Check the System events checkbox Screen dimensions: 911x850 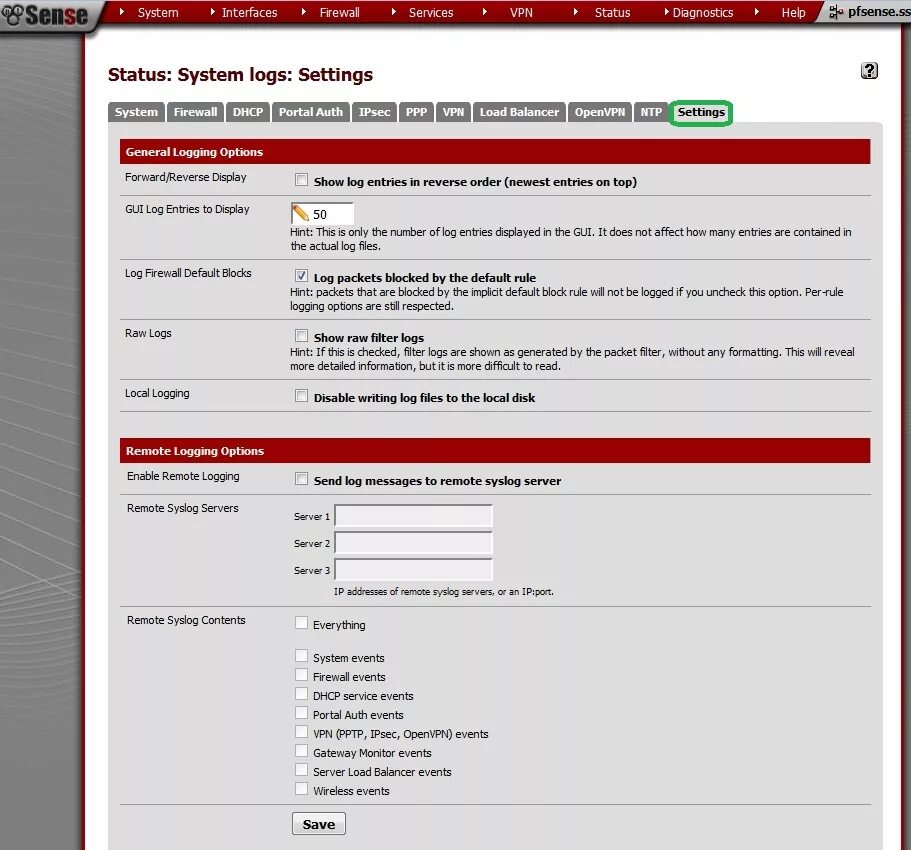tap(301, 657)
